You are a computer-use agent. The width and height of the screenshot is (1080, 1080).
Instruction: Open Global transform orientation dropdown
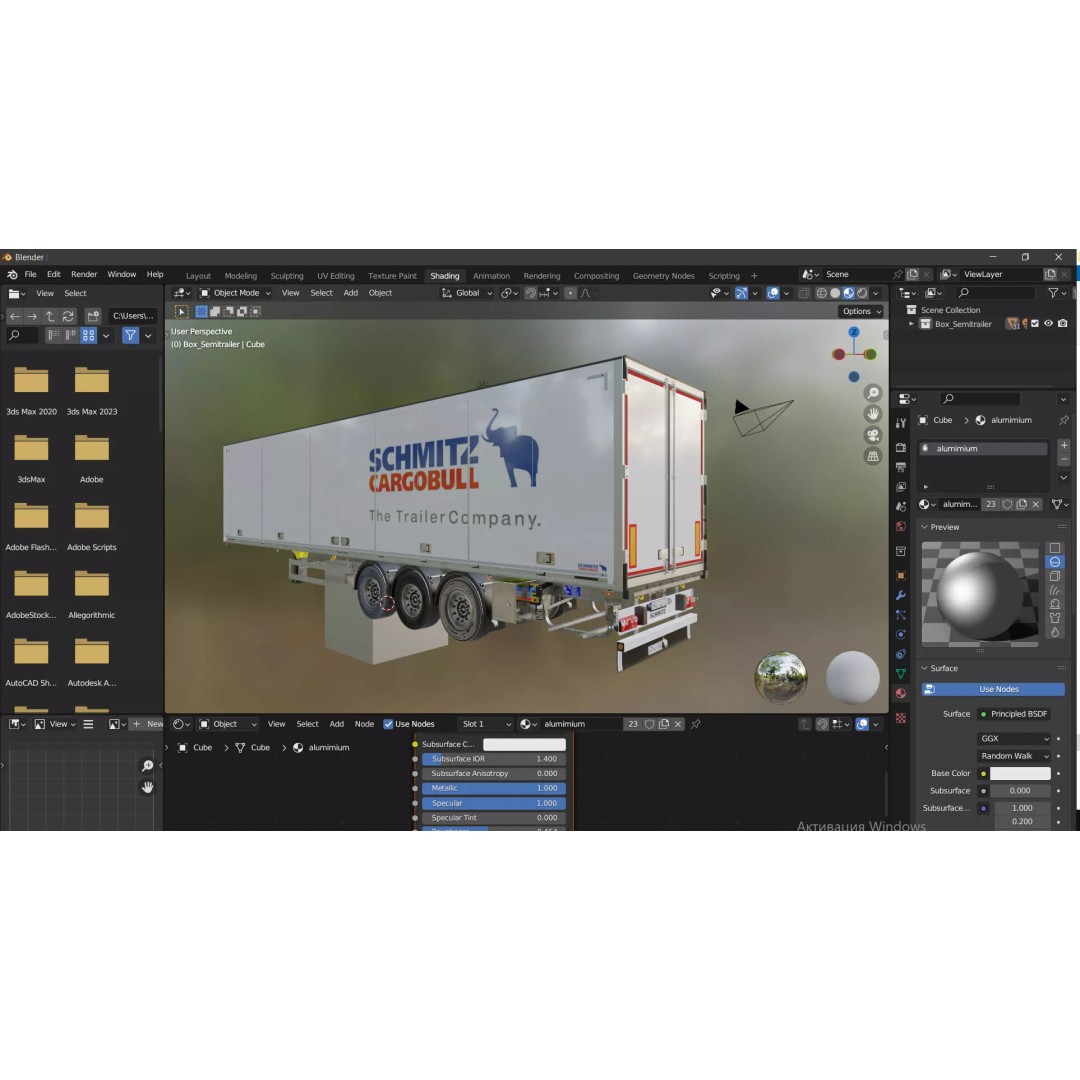click(x=467, y=293)
